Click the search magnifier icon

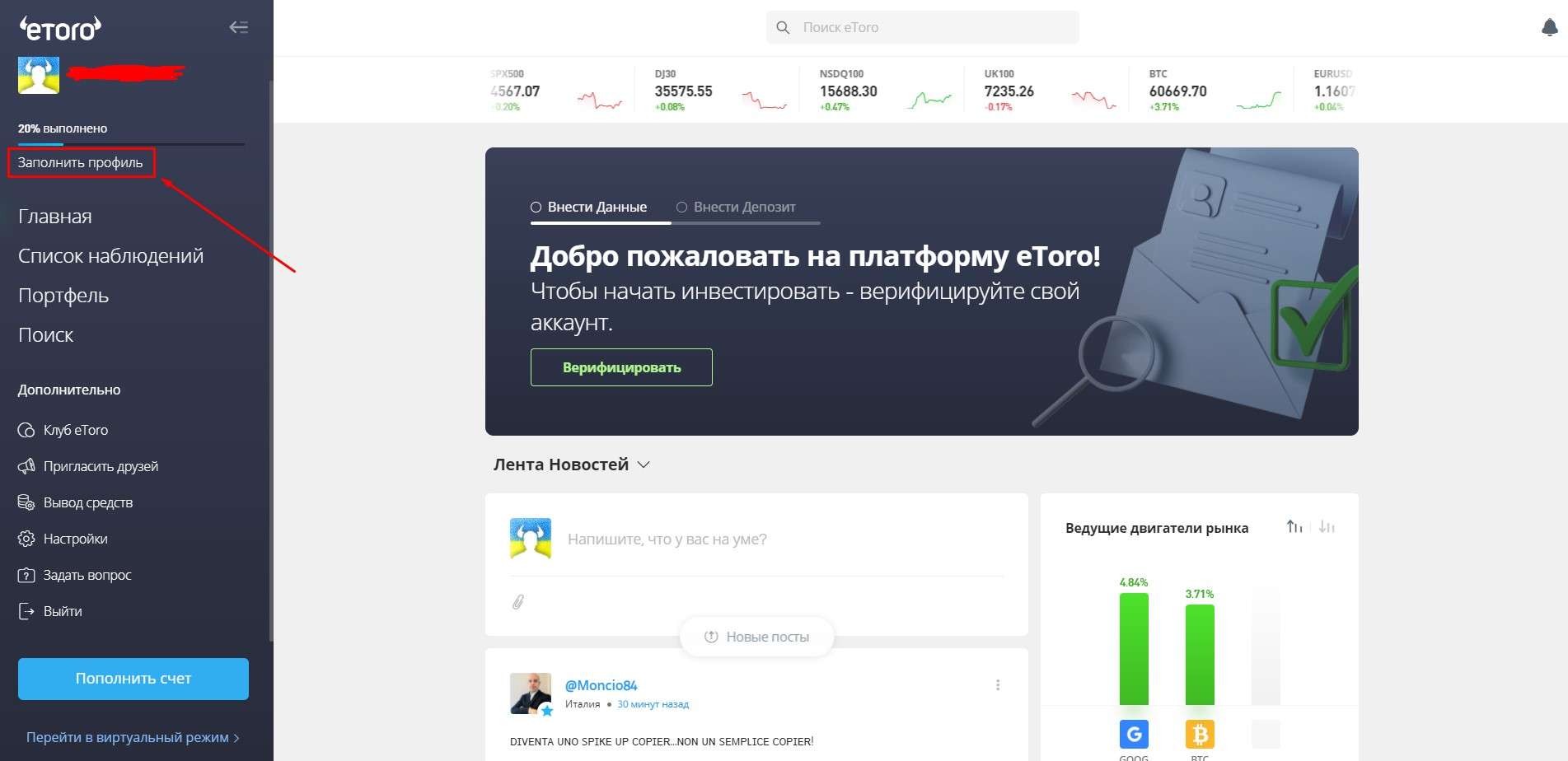783,27
